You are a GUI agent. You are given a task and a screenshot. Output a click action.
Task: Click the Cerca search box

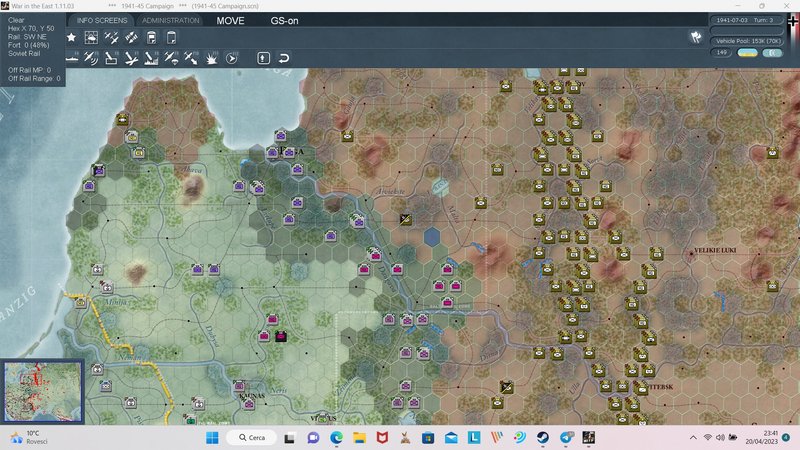[x=252, y=437]
